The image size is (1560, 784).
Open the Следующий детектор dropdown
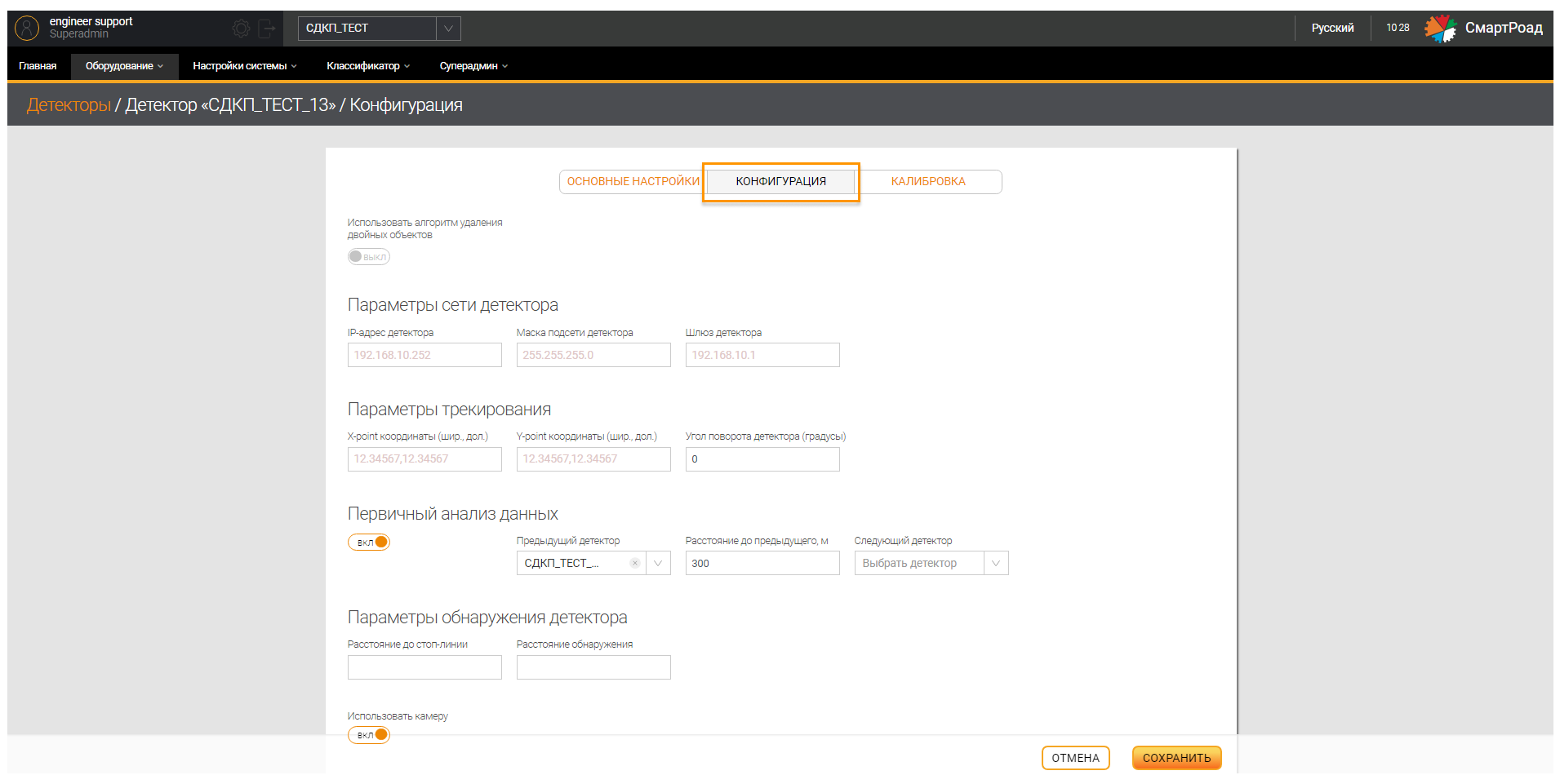931,563
